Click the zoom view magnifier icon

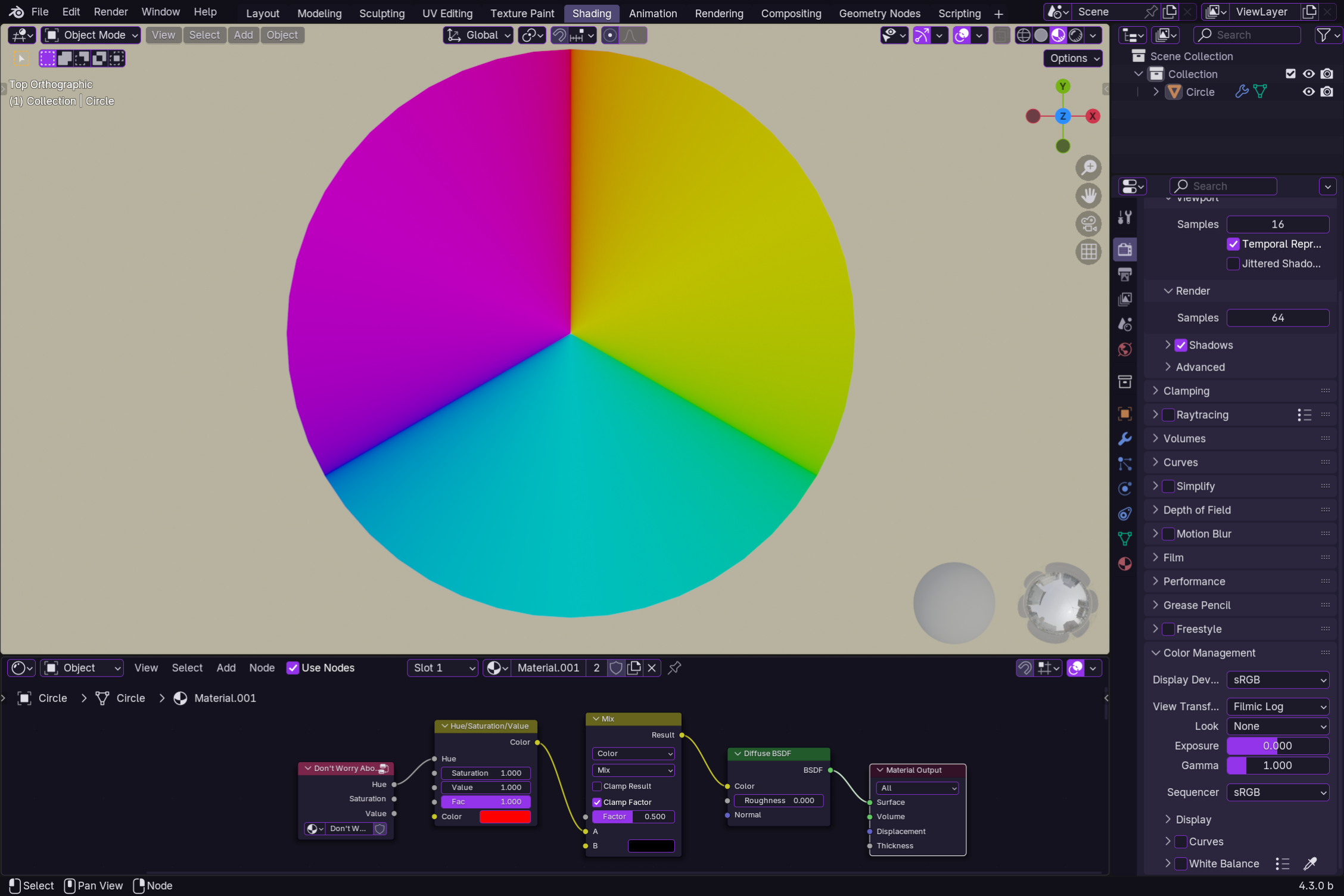point(1088,168)
